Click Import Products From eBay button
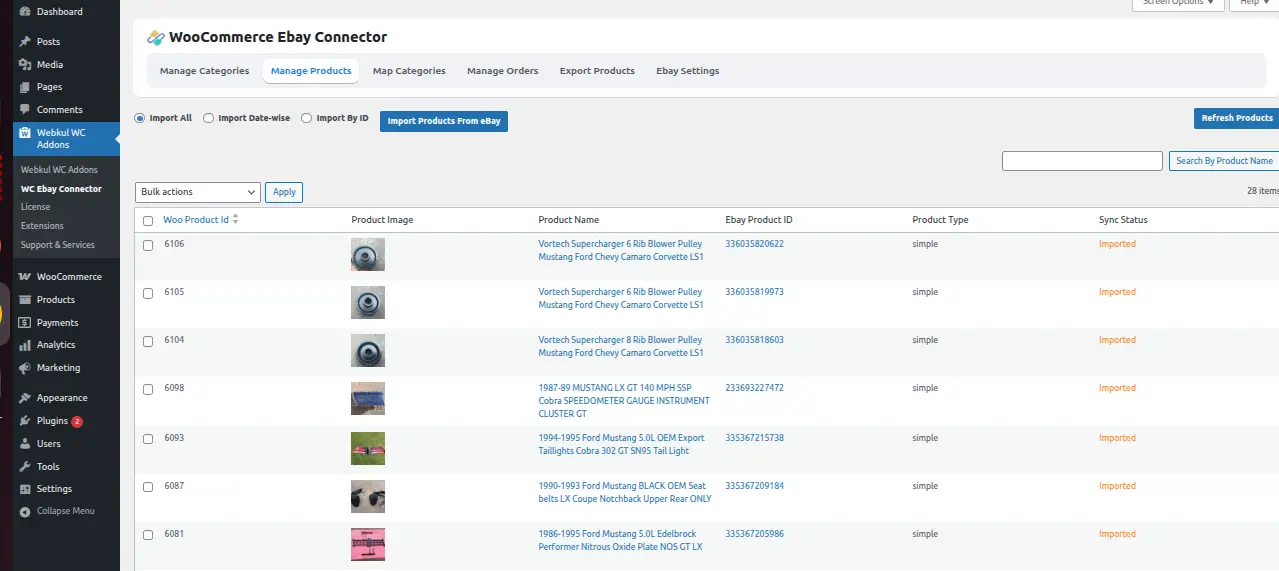Screen dimensions: 1279x571 coord(444,121)
